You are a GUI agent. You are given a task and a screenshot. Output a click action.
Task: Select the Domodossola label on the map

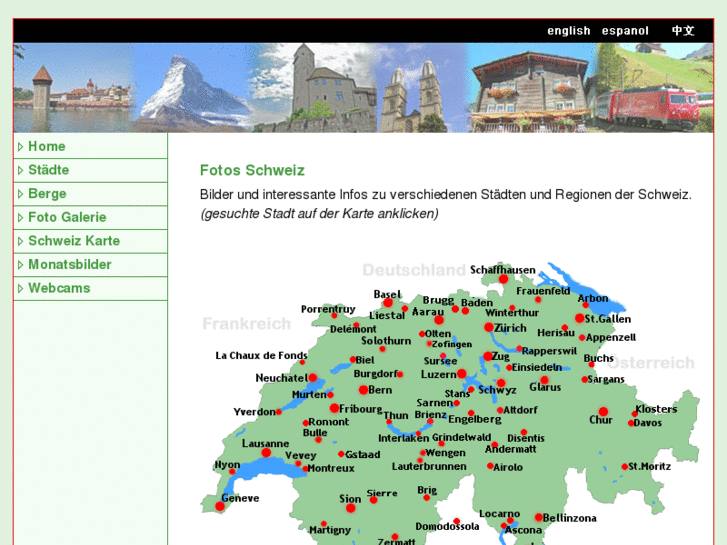447,526
